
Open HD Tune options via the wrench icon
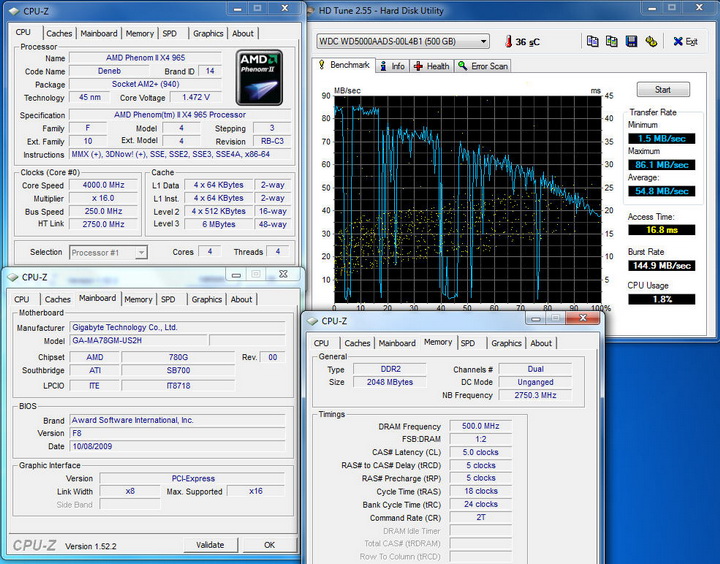pos(652,41)
